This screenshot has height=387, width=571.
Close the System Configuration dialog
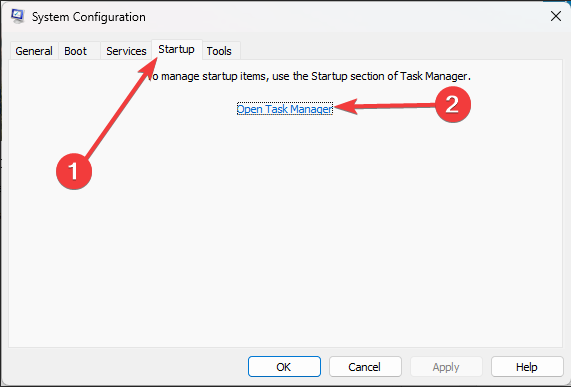(x=556, y=16)
